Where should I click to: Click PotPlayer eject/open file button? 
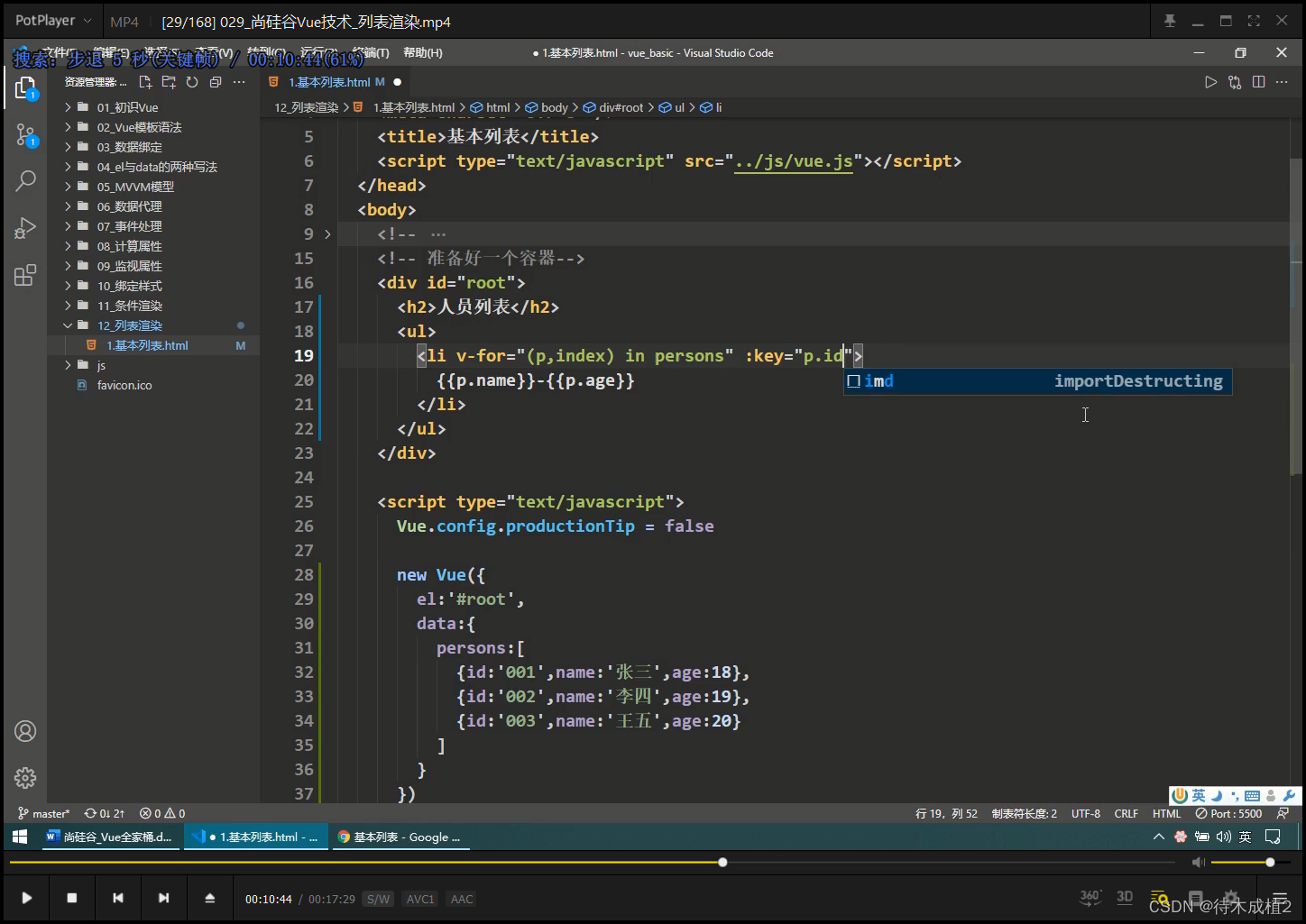(x=210, y=898)
